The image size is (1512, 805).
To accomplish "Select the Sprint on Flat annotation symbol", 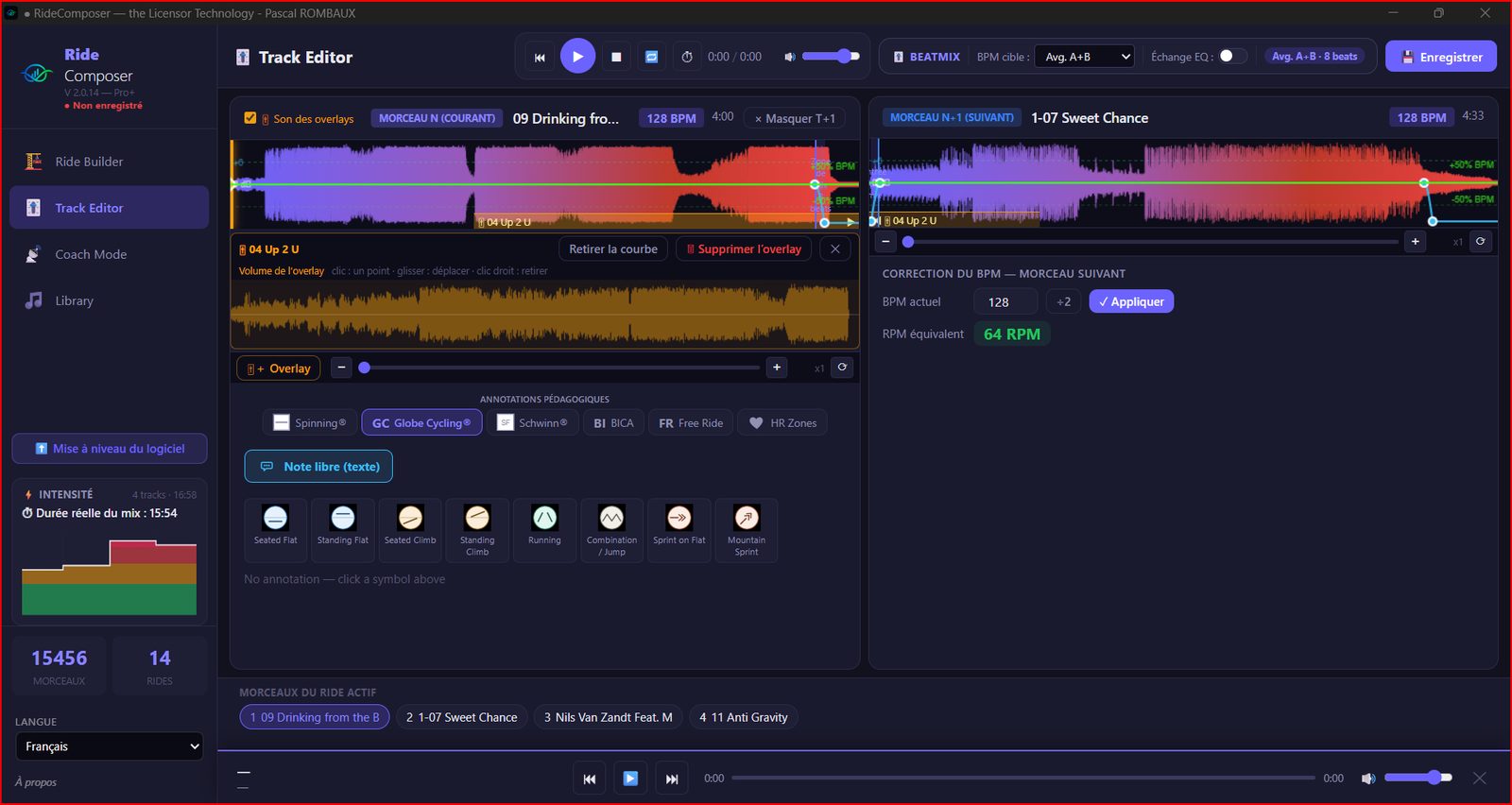I will (679, 530).
